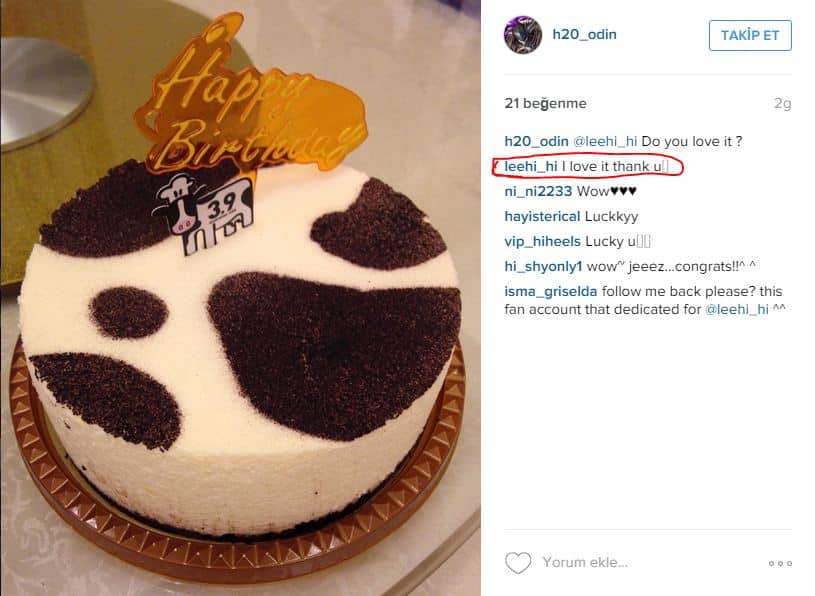Open the isma_griselda commenter profile
Image resolution: width=815 pixels, height=596 pixels.
pyautogui.click(x=550, y=291)
